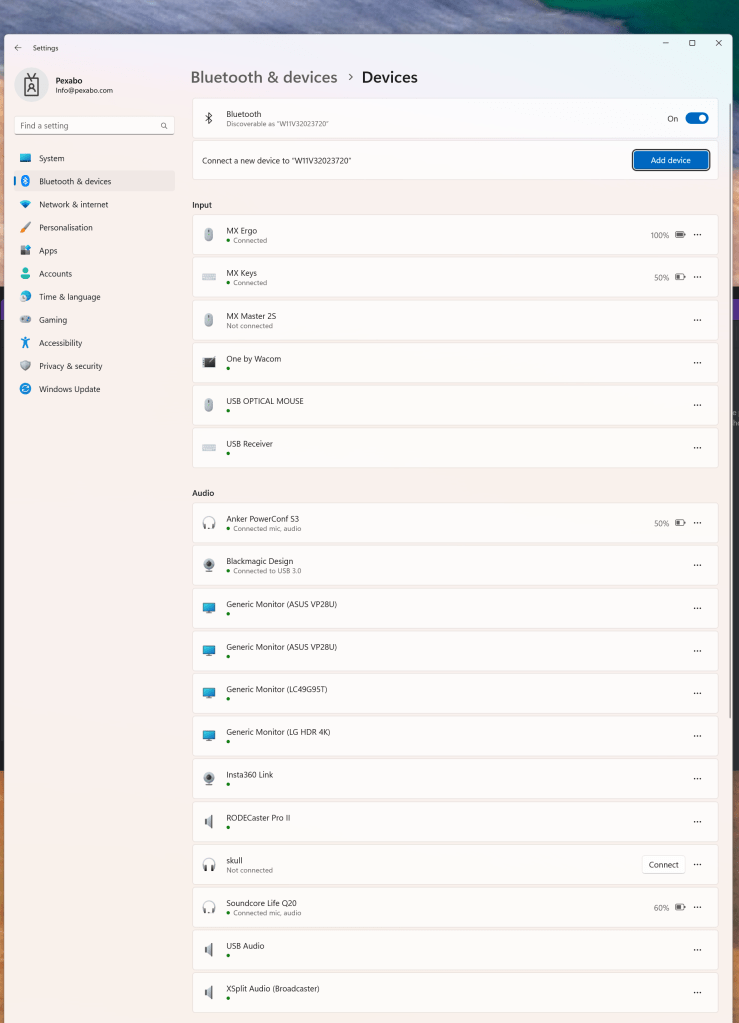
Task: Open Personalisation settings
Action: 94,227
